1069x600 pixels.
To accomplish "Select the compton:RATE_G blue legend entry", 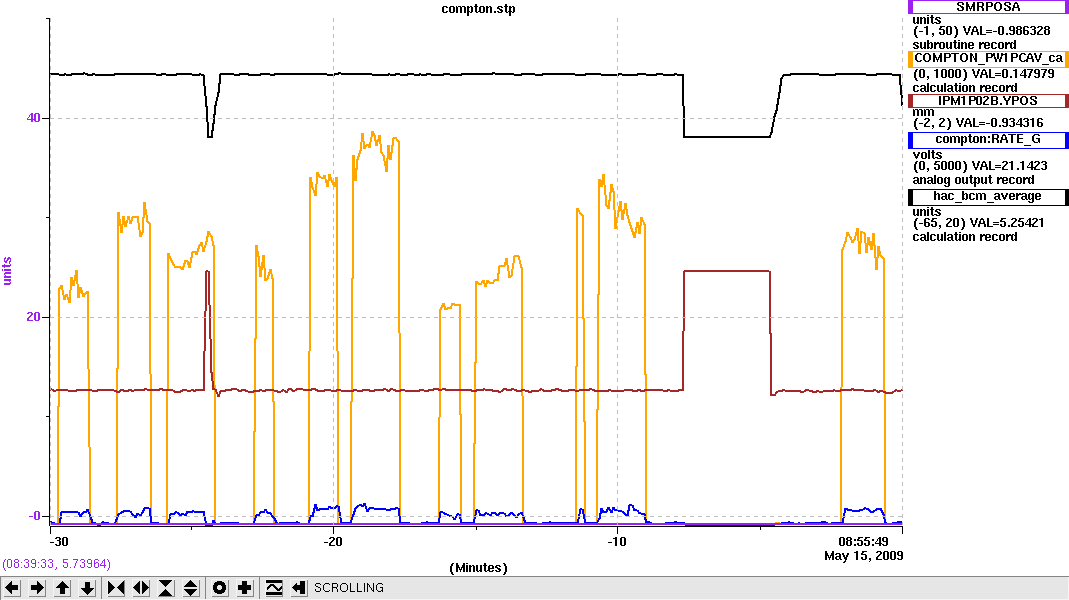I will 988,140.
